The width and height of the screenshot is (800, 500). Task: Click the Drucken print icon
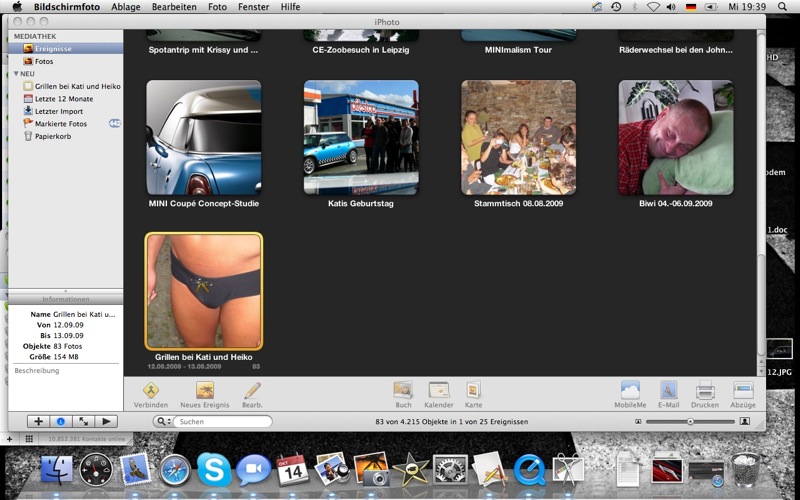(x=705, y=391)
